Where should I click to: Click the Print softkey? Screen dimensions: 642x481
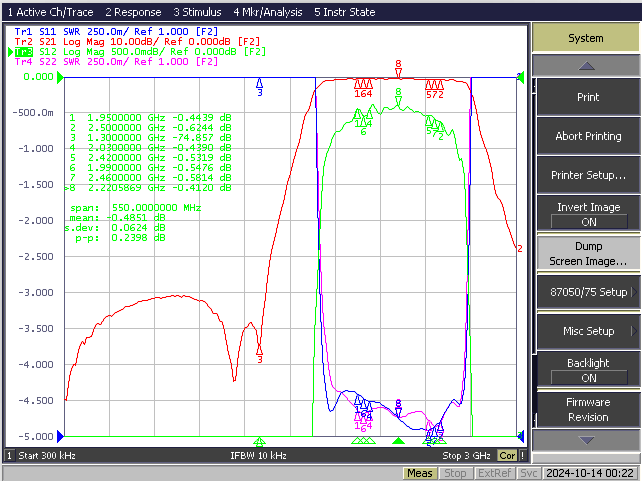click(588, 97)
